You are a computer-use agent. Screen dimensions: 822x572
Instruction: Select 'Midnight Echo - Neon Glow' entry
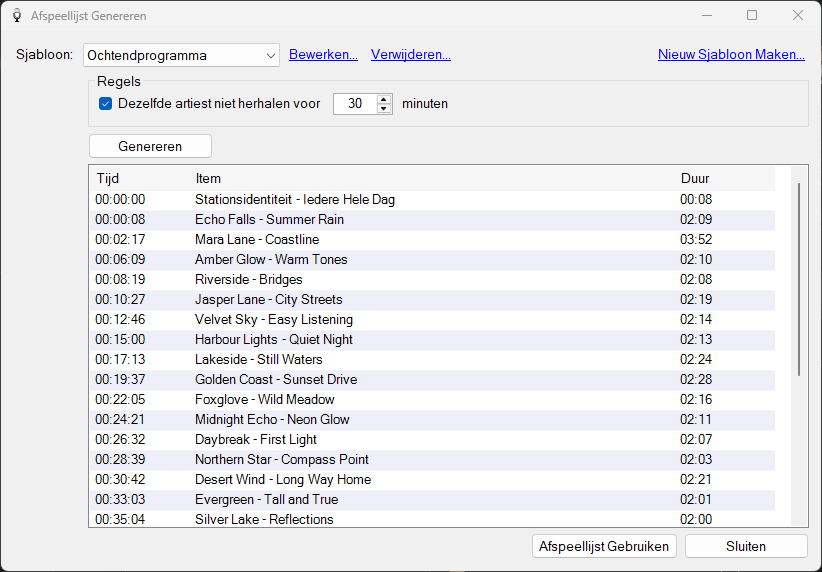[432, 419]
